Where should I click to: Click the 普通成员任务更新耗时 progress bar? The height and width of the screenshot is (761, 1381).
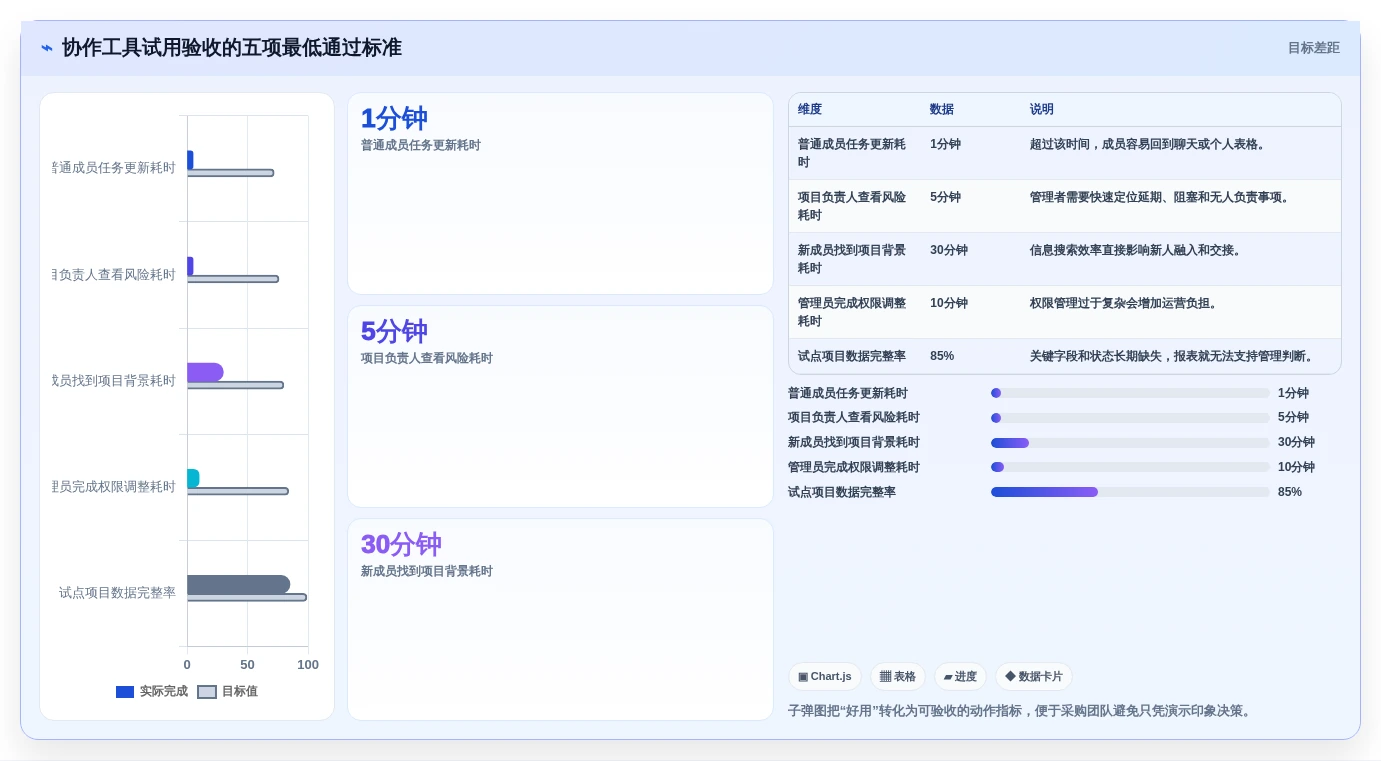tap(1130, 393)
